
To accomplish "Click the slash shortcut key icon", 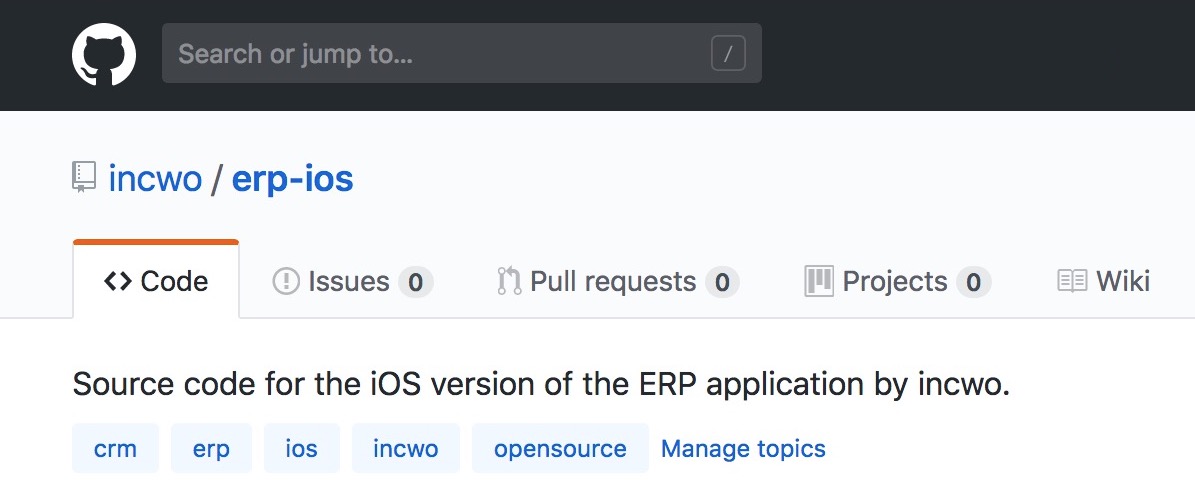I will pos(728,53).
